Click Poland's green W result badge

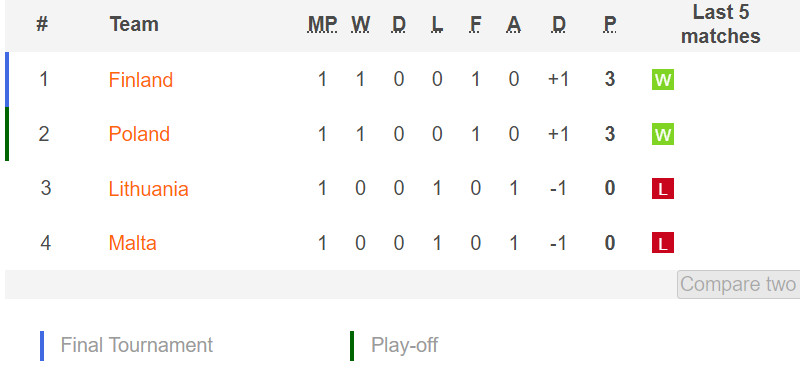click(662, 135)
